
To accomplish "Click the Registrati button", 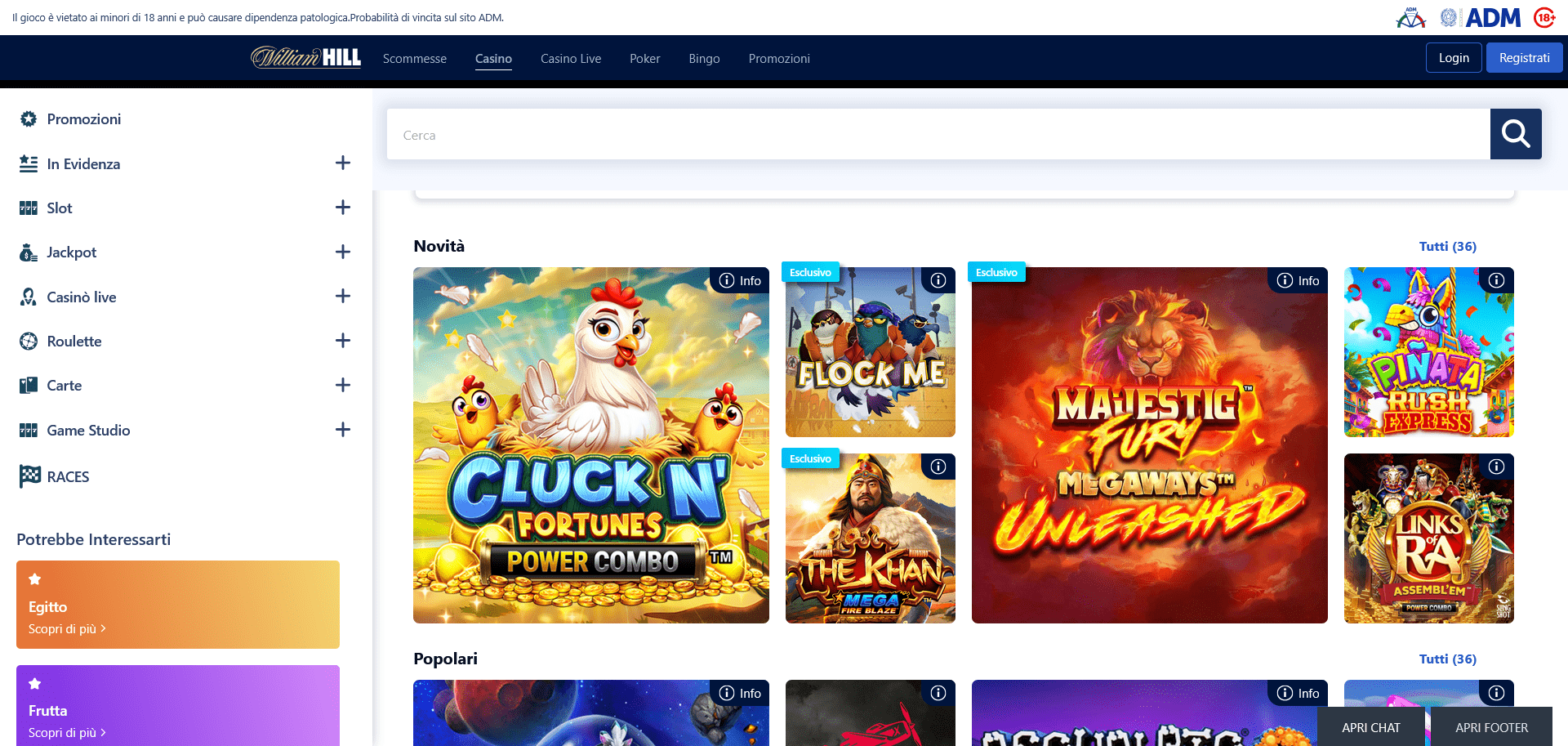I will point(1524,57).
